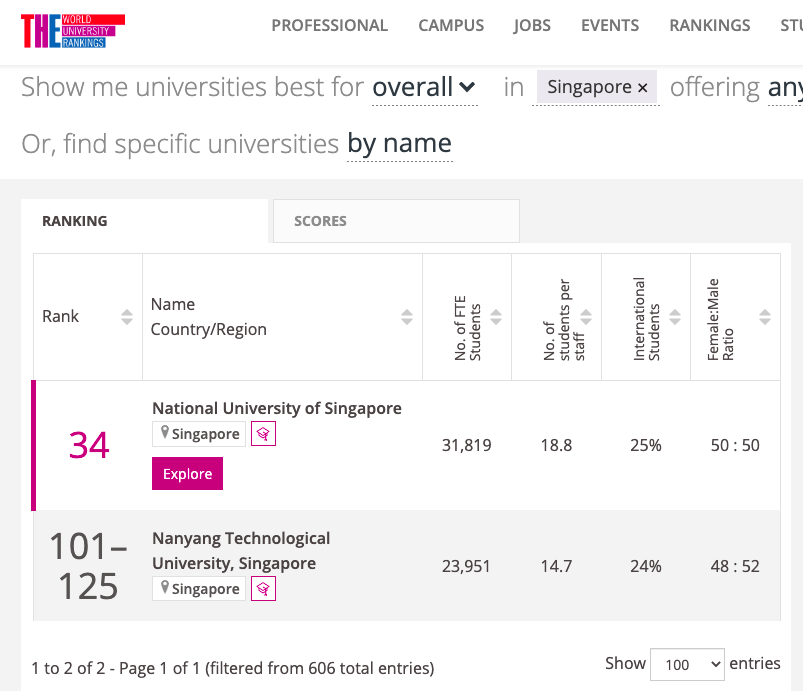Click the Explore button for NUS
This screenshot has width=803, height=691.
(x=187, y=474)
